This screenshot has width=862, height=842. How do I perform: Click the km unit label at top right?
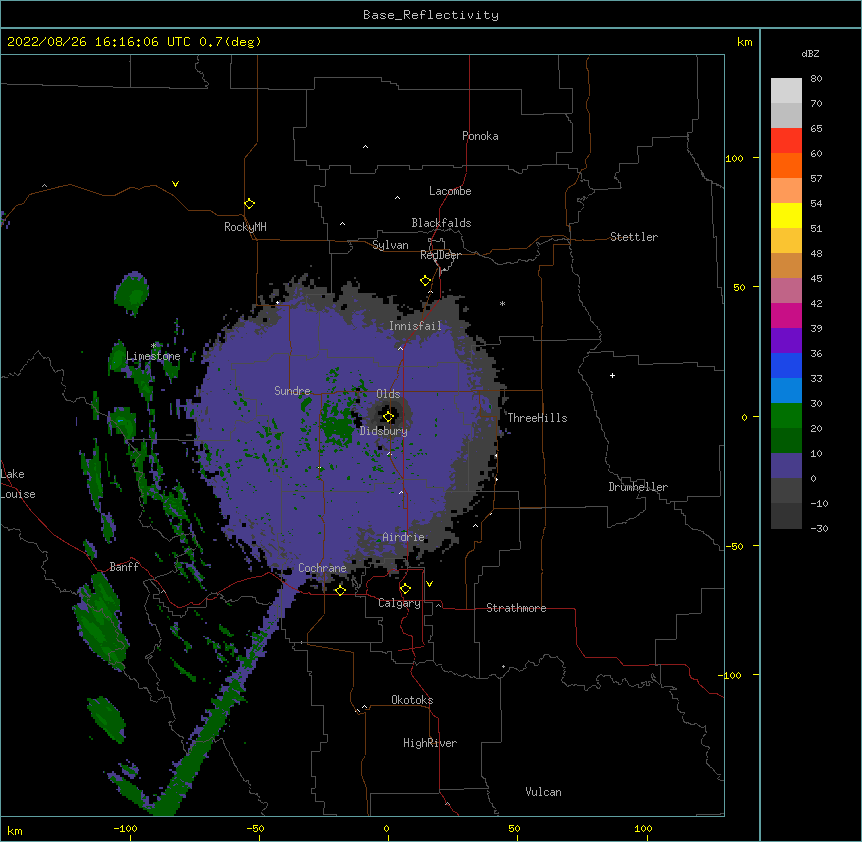[x=745, y=42]
